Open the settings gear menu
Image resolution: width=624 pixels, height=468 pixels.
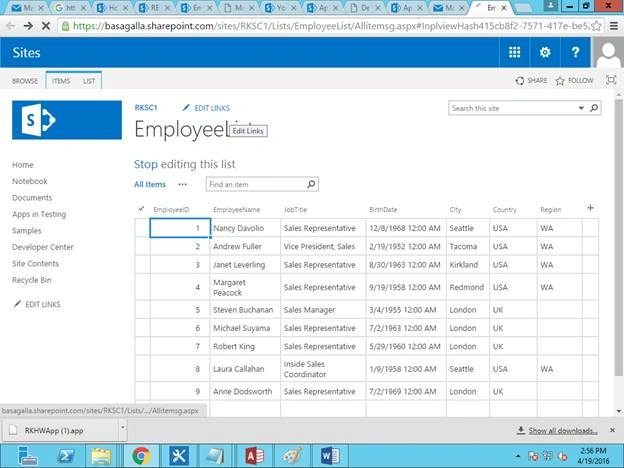point(545,52)
